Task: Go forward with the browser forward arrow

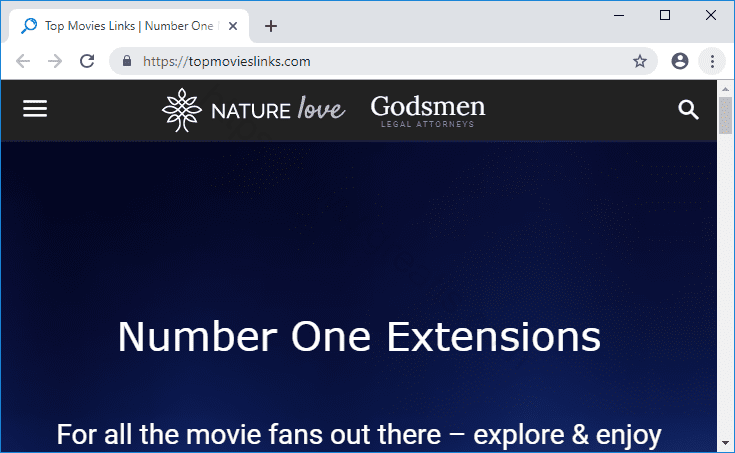Action: (x=55, y=61)
